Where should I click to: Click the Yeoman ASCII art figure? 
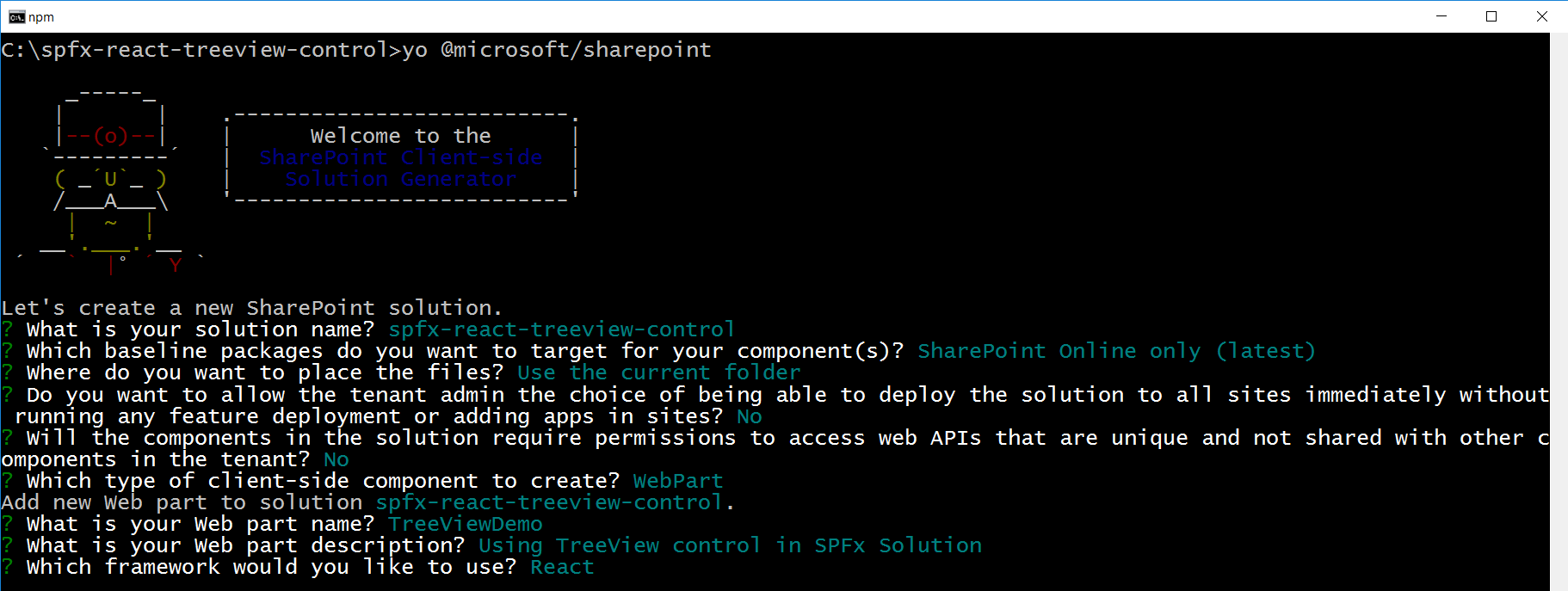(110, 181)
